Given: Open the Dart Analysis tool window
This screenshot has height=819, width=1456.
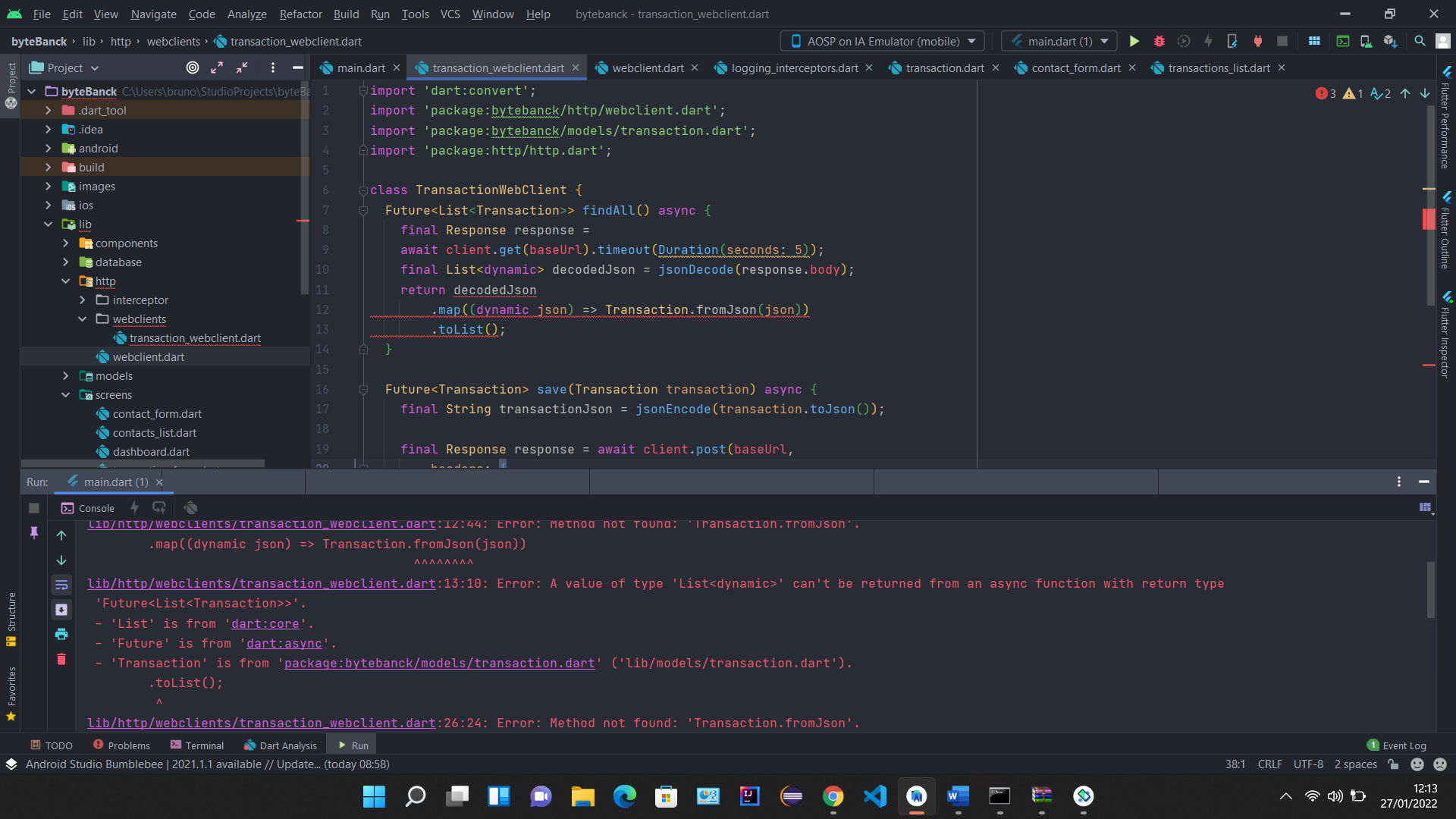Looking at the screenshot, I should pyautogui.click(x=280, y=745).
